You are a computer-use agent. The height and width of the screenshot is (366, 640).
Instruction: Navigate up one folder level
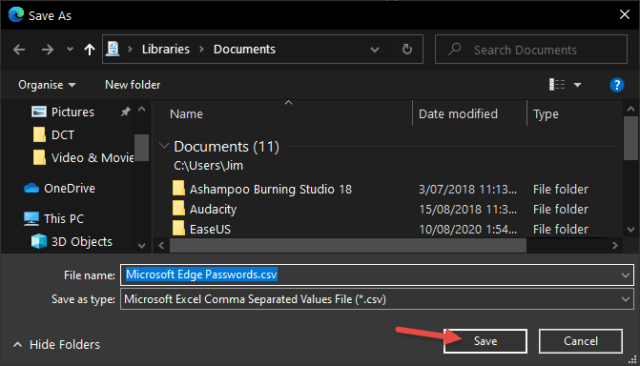coord(89,50)
